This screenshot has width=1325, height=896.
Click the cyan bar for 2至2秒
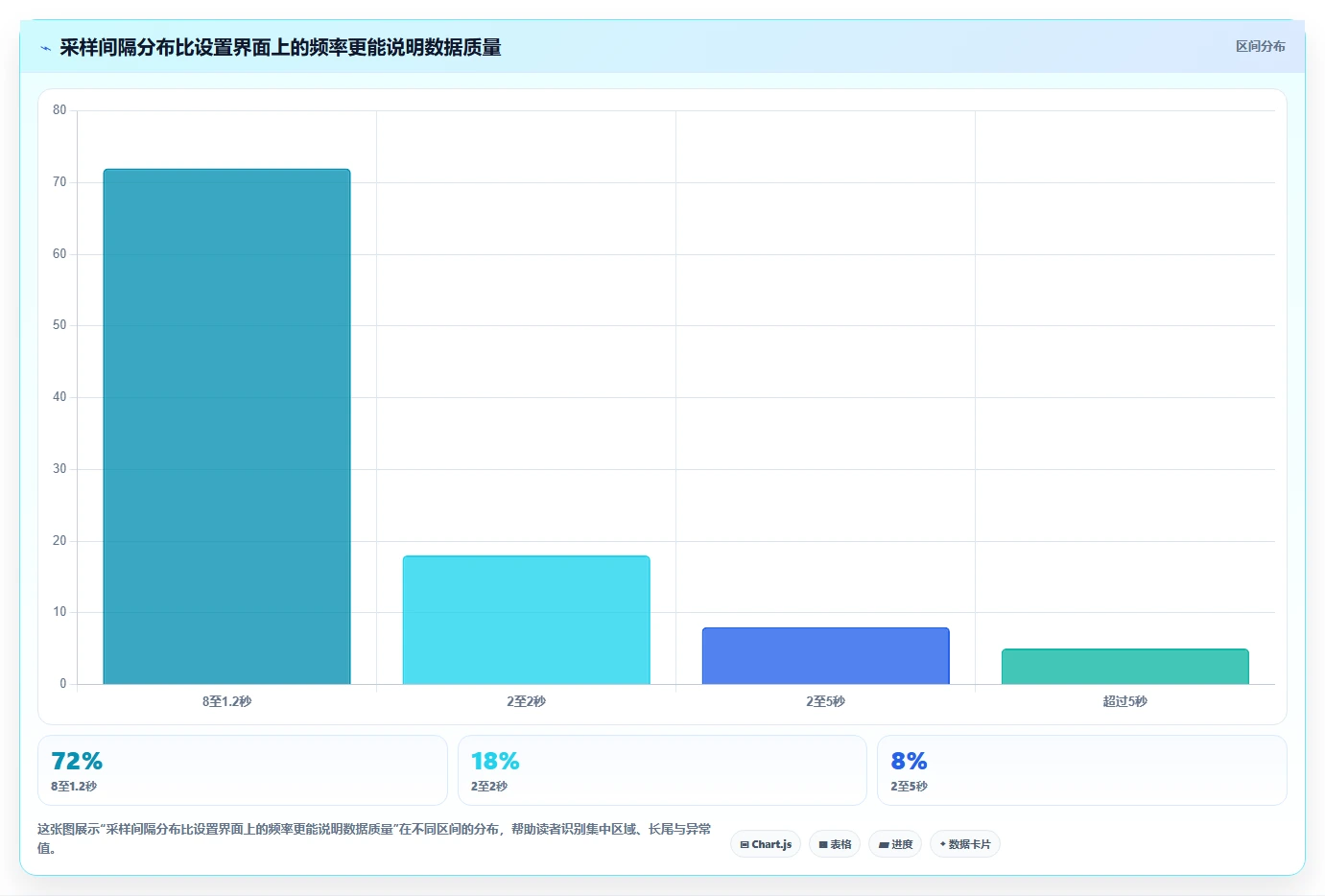pyautogui.click(x=526, y=620)
